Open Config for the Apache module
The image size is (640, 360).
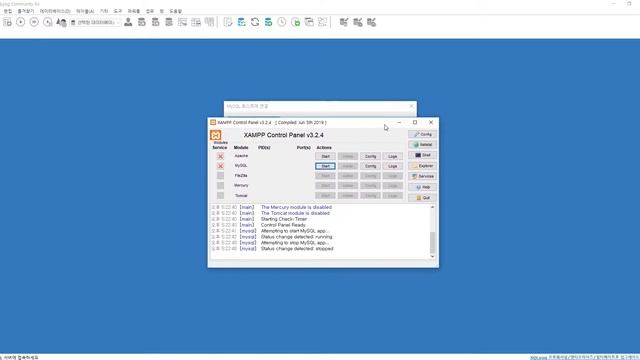pyautogui.click(x=370, y=156)
